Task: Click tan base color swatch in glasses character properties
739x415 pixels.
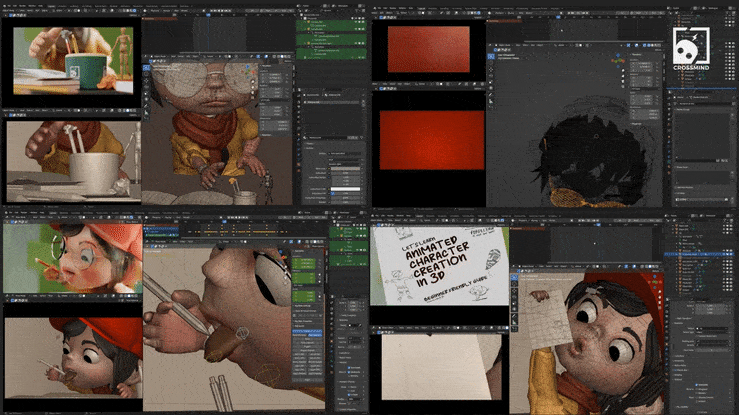Action: coord(345,168)
